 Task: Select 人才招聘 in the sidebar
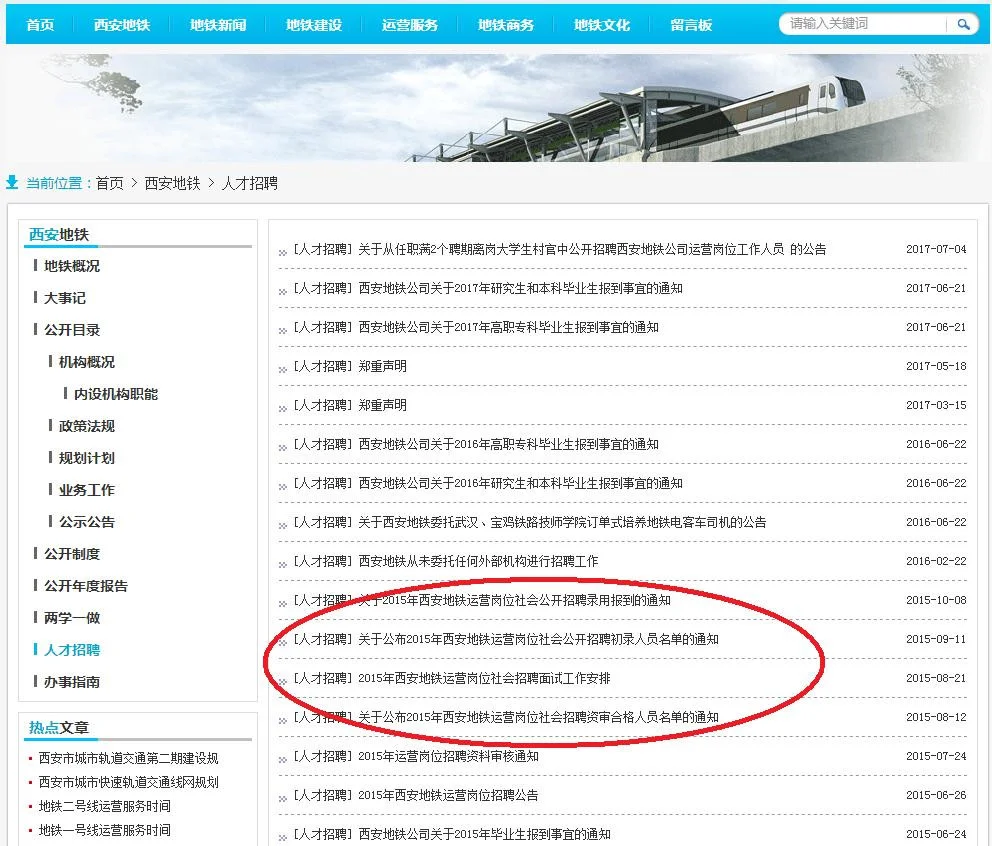(x=71, y=648)
